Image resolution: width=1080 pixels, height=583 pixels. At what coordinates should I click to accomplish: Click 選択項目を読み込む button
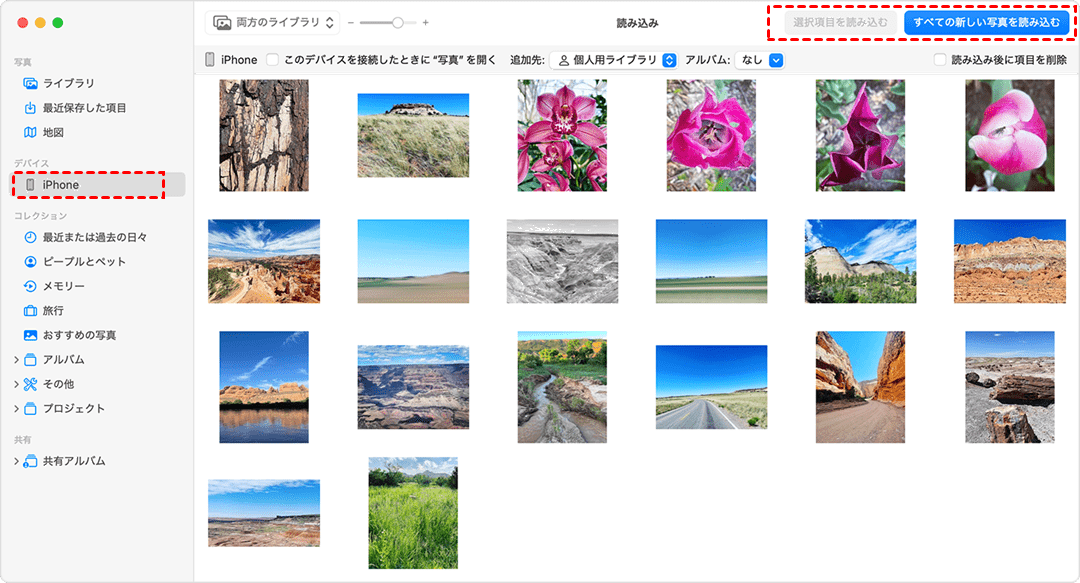pos(840,23)
